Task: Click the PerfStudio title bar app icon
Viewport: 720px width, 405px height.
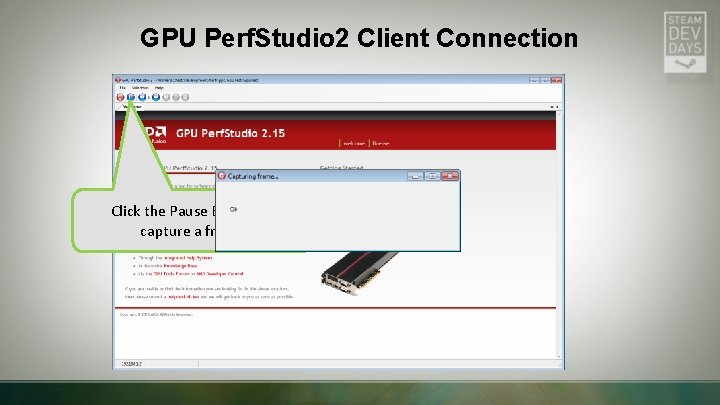Action: (x=118, y=80)
